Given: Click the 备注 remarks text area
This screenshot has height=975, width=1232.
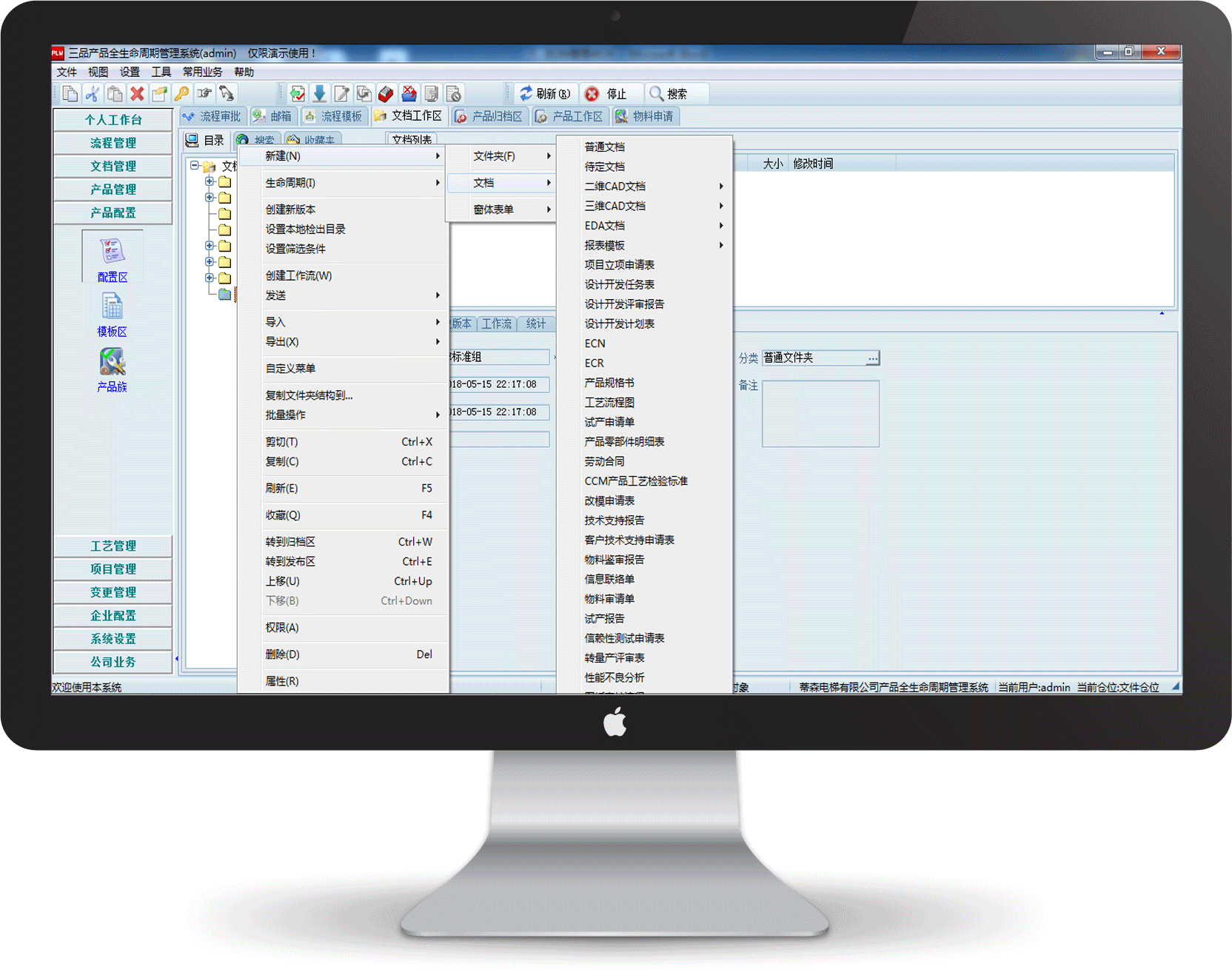Looking at the screenshot, I should 820,414.
